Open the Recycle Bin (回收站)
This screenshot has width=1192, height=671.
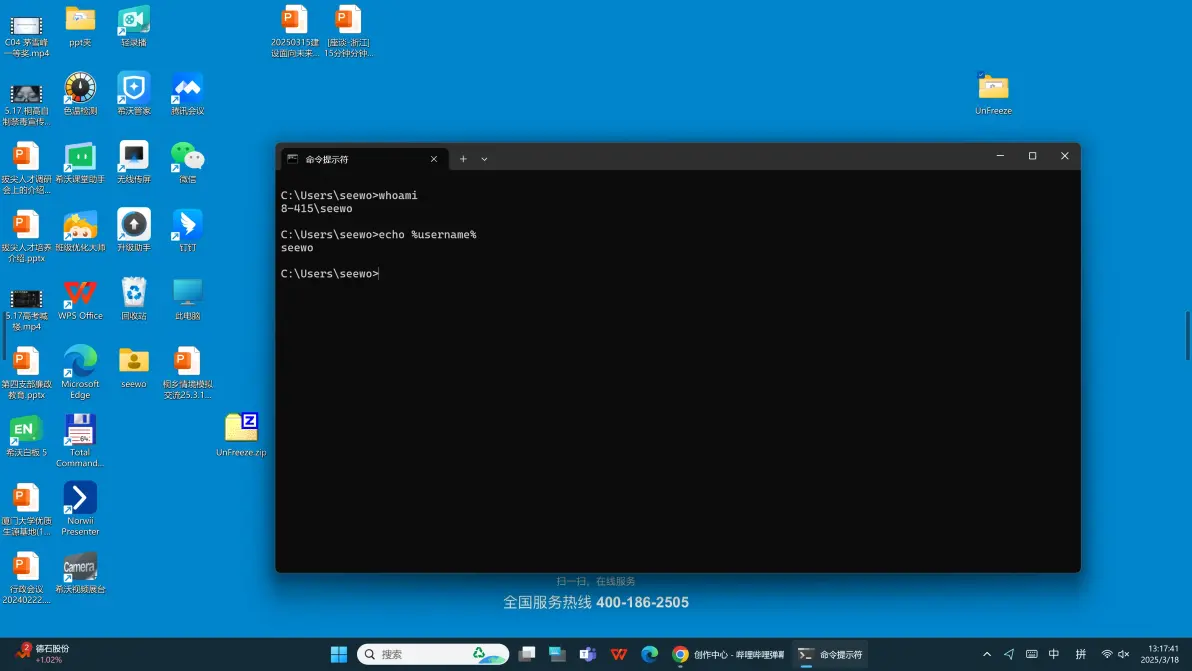pyautogui.click(x=134, y=294)
